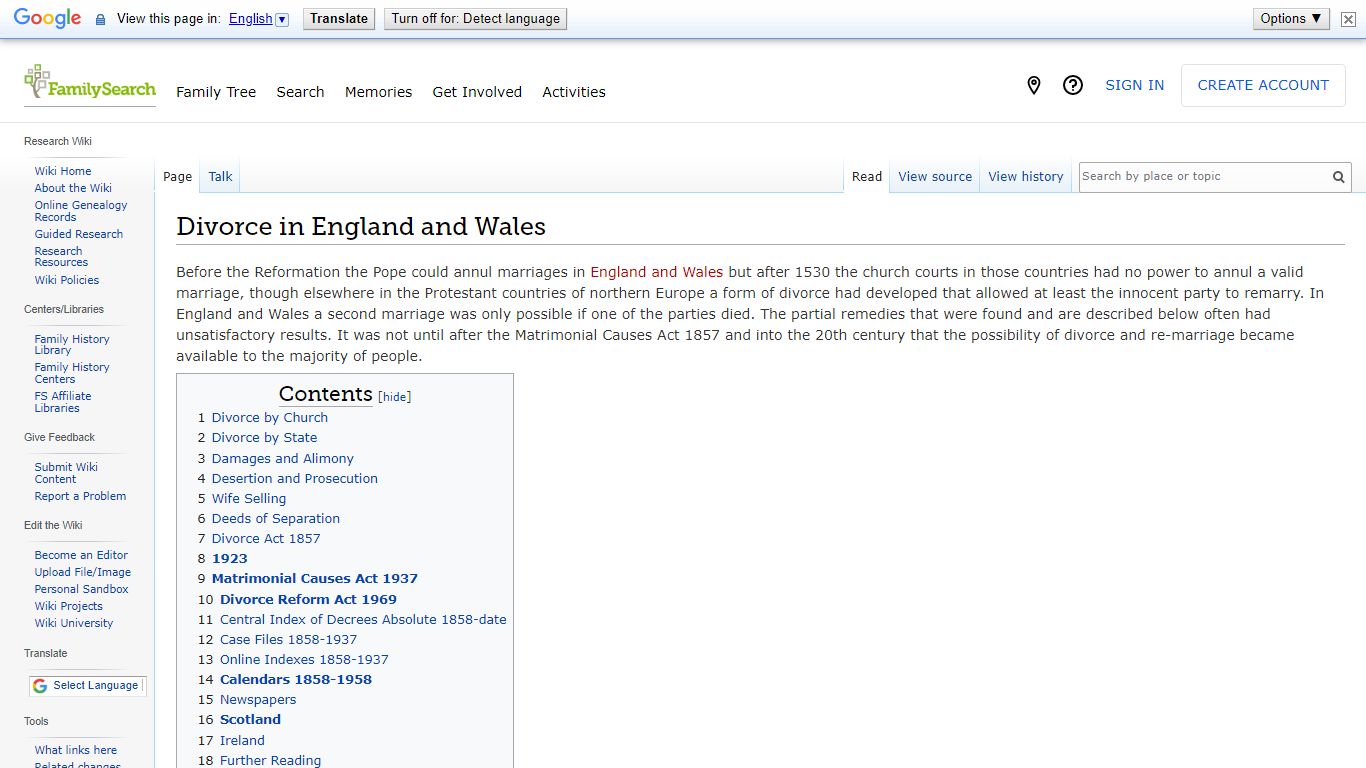Open What links here
1366x768 pixels.
pos(76,750)
